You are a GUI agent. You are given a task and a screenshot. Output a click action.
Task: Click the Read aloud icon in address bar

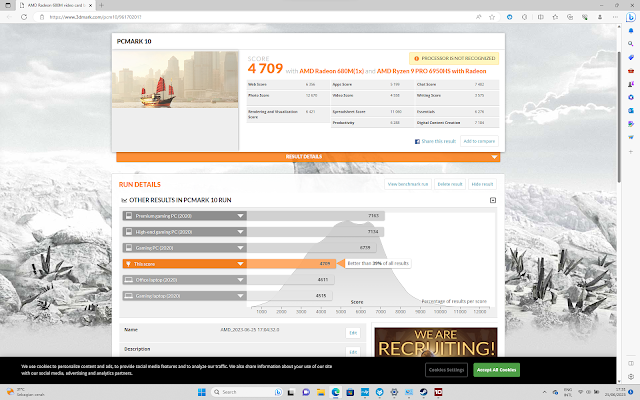tap(478, 17)
